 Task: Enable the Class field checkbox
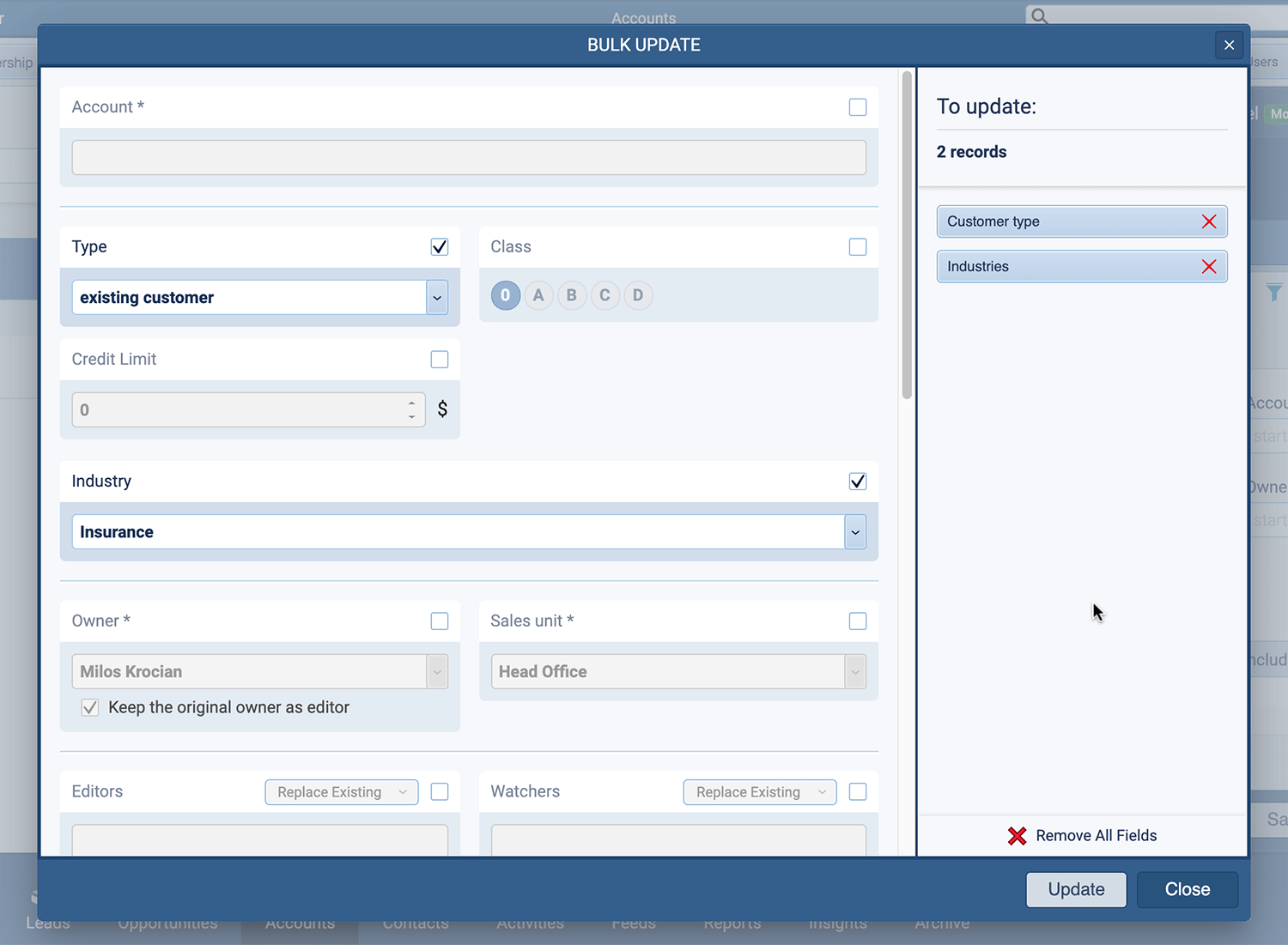tap(857, 246)
